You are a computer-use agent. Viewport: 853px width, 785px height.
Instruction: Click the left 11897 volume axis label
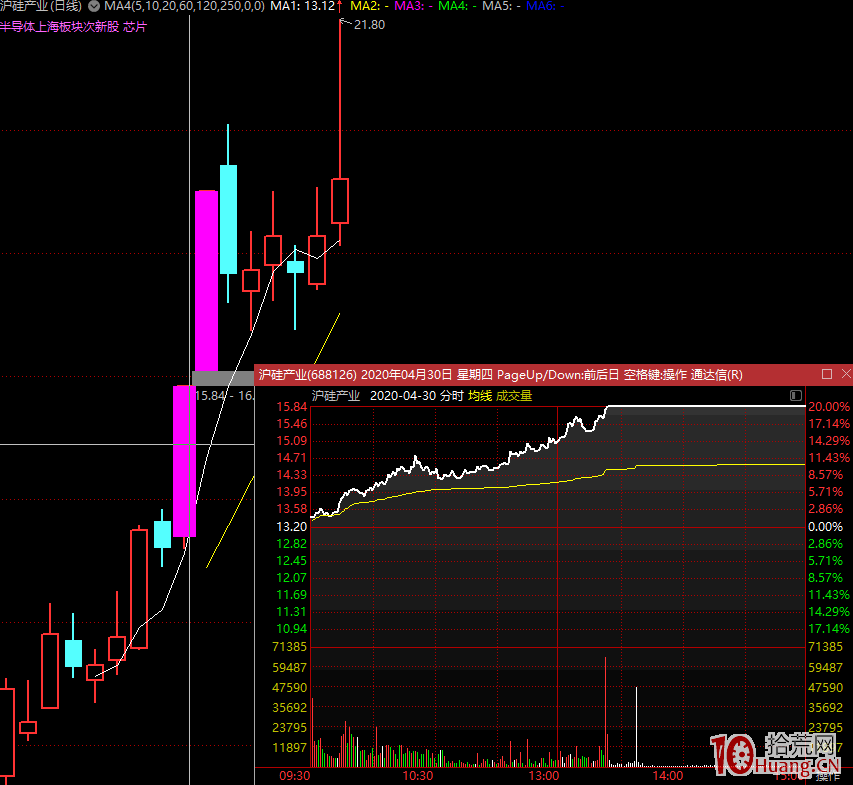289,748
